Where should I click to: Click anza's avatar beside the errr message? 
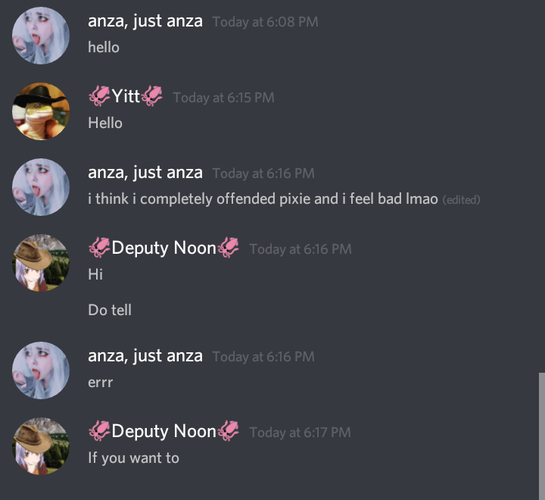click(41, 370)
